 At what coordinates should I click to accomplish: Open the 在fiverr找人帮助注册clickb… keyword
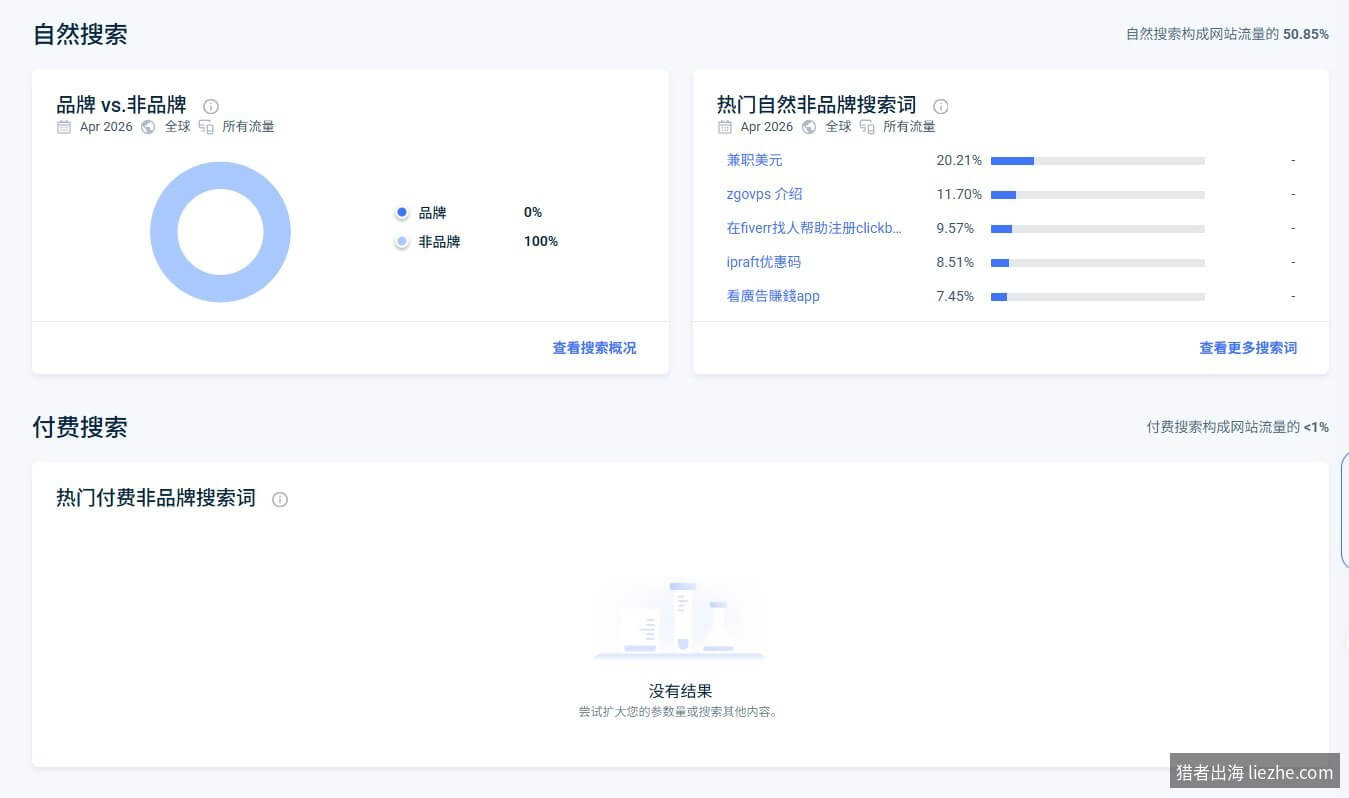[x=814, y=228]
